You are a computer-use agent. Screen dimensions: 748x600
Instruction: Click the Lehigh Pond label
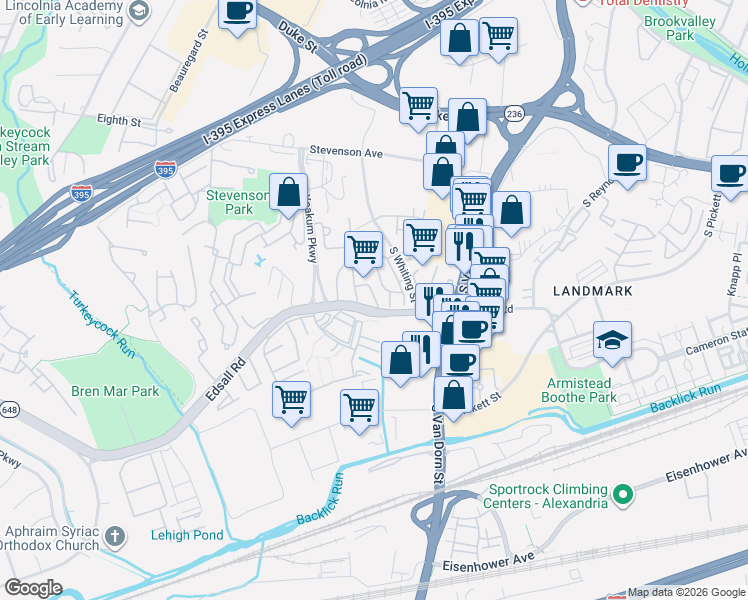[187, 535]
